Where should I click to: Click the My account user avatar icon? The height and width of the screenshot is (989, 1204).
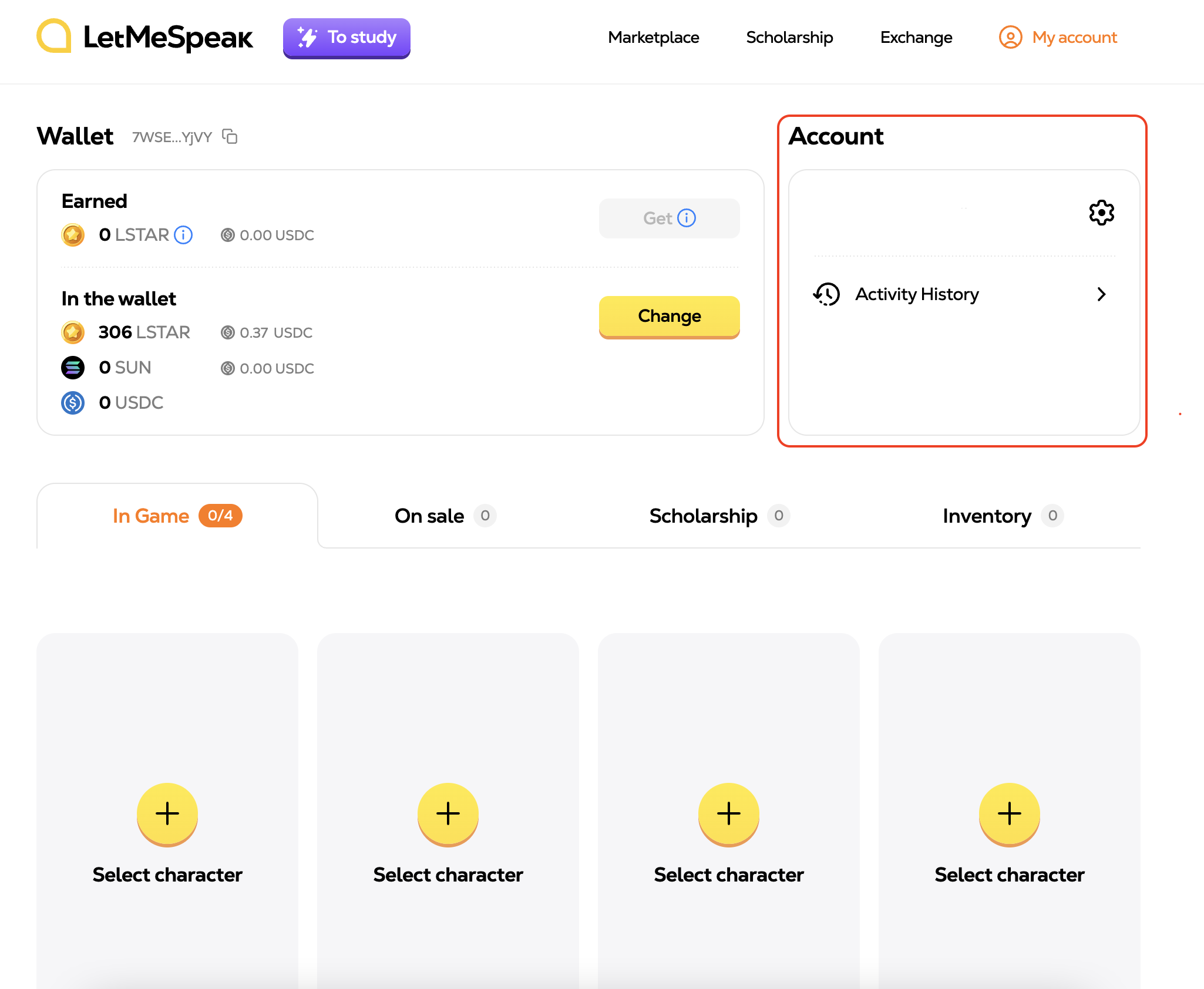[x=1010, y=37]
